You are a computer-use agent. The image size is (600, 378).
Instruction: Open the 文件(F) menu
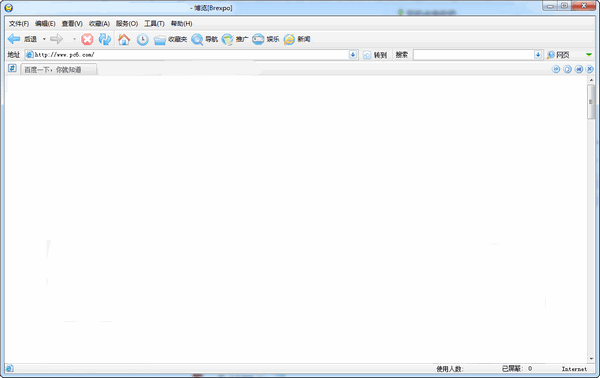19,24
